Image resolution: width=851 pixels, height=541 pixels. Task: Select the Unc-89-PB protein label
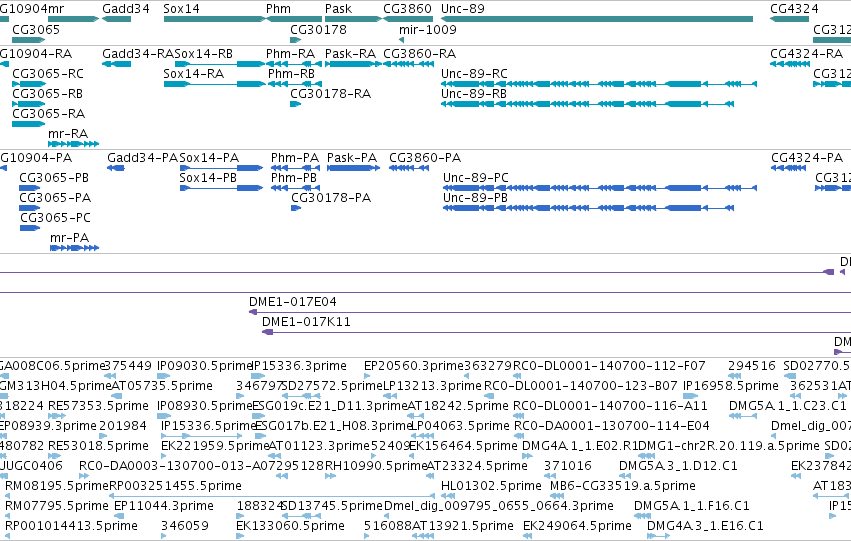[475, 198]
